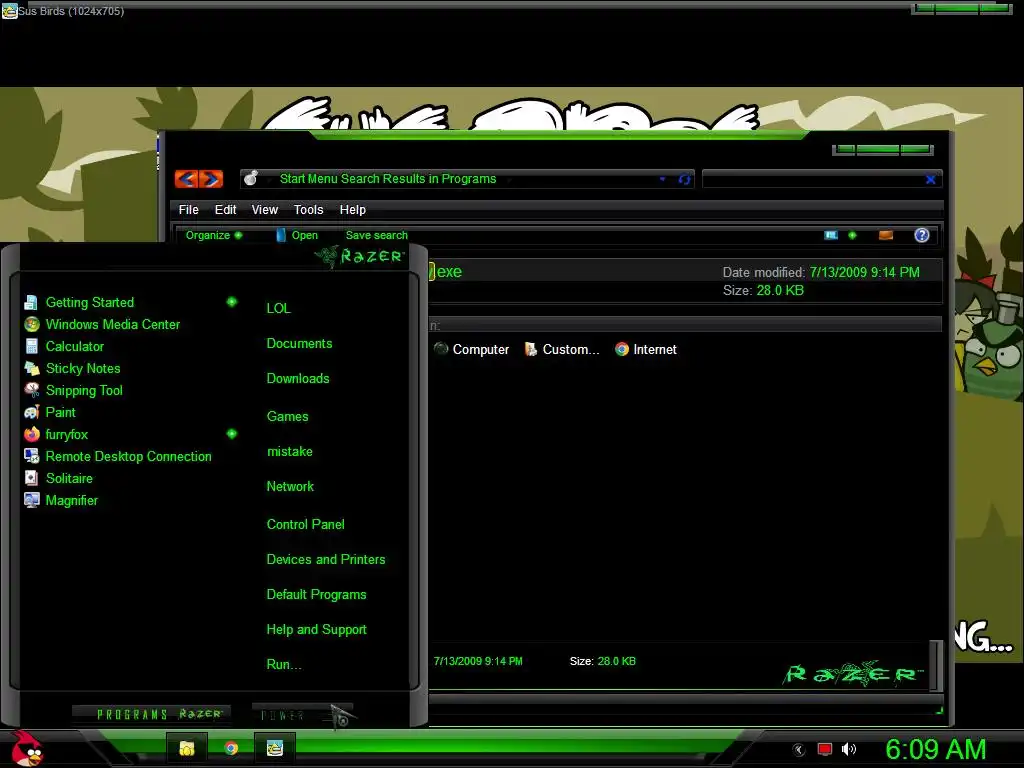Screen dimensions: 1024x768
Task: Launch Getting Started from Start menu
Action: (x=89, y=302)
